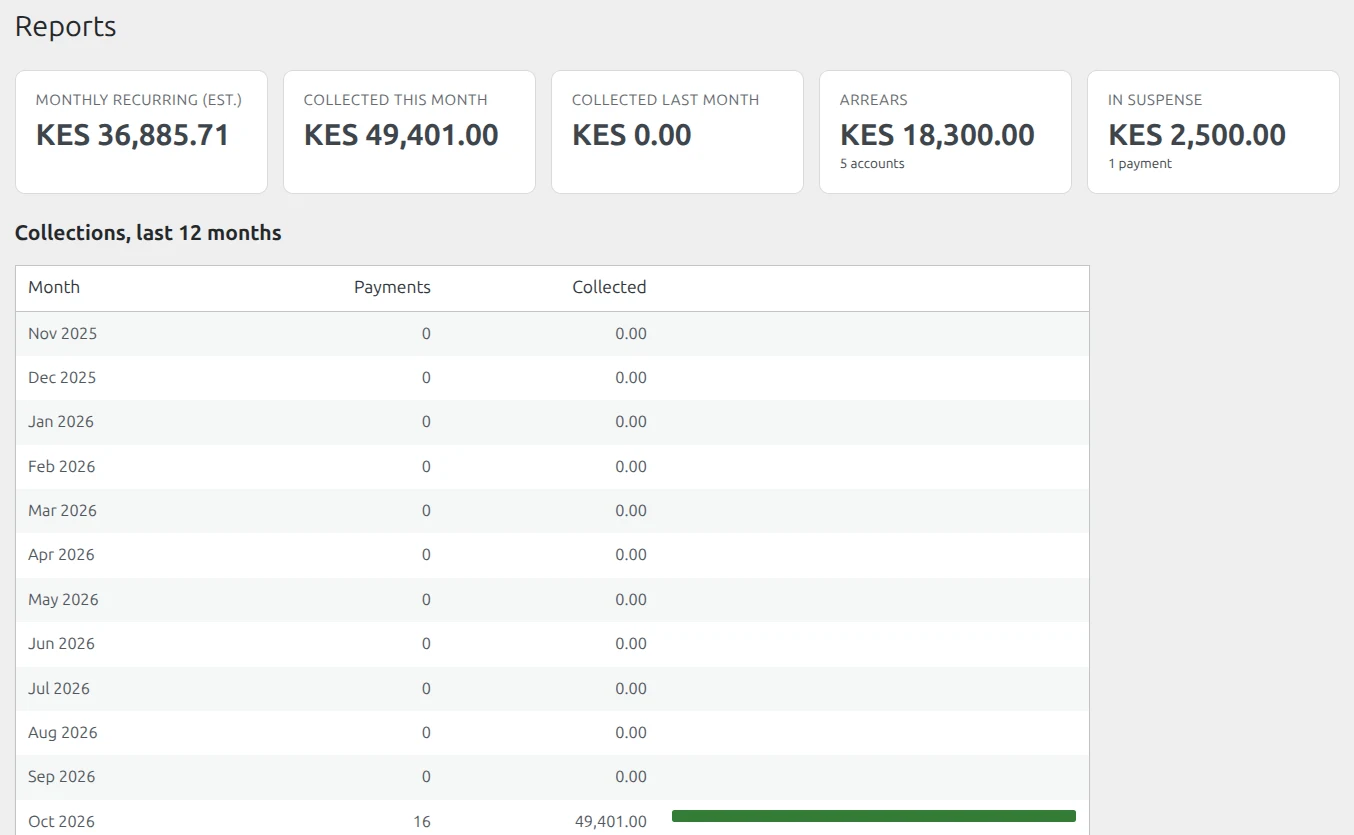Image resolution: width=1354 pixels, height=835 pixels.
Task: Click the '1 payment' text under In Suspense
Action: [x=1140, y=164]
